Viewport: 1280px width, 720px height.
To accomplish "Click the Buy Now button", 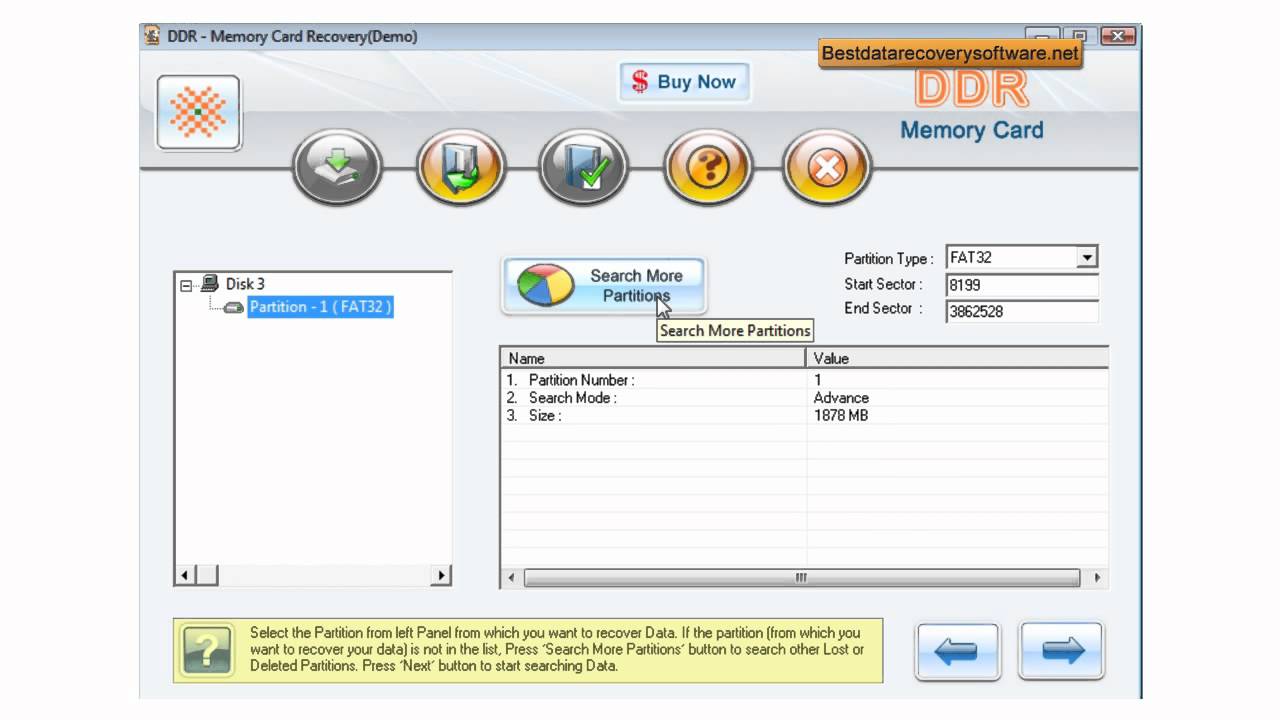I will click(x=684, y=82).
